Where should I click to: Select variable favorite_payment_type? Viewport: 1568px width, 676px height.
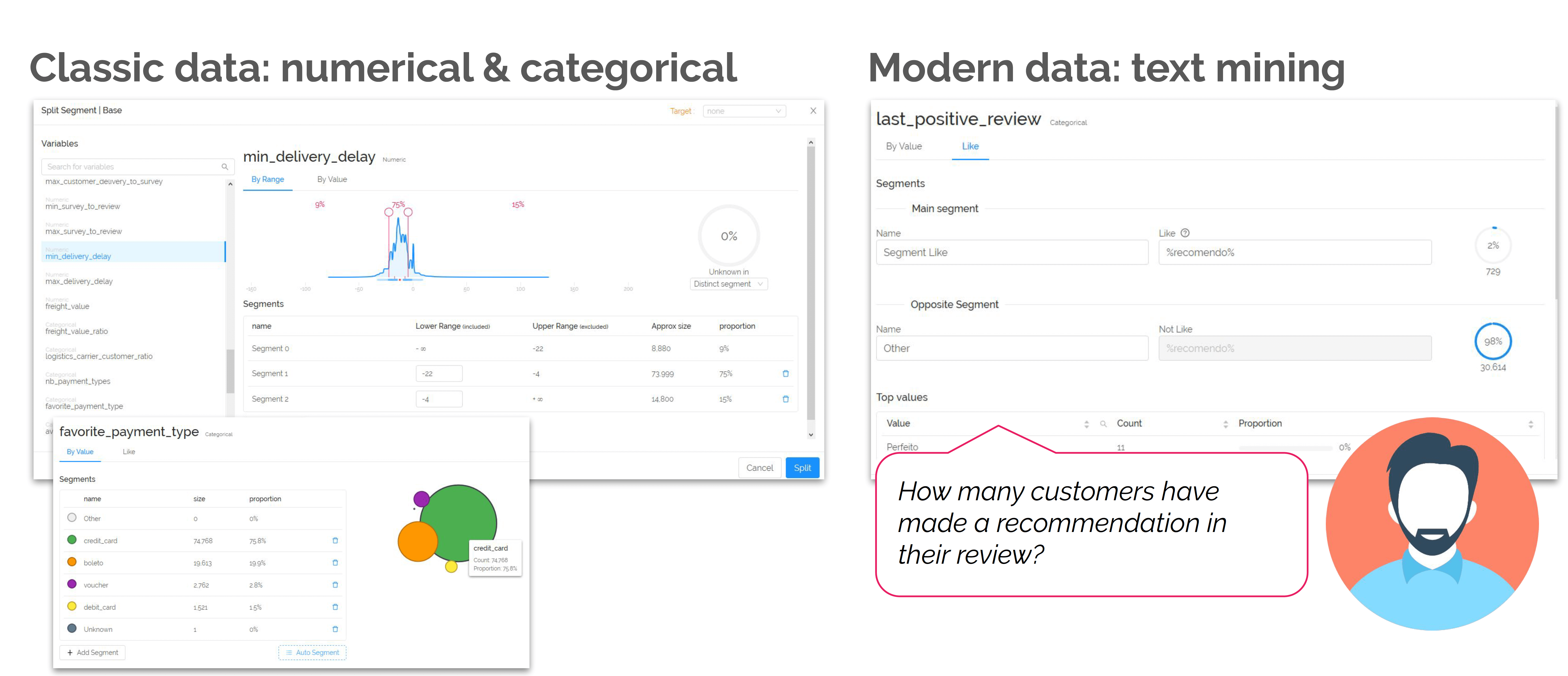point(84,406)
